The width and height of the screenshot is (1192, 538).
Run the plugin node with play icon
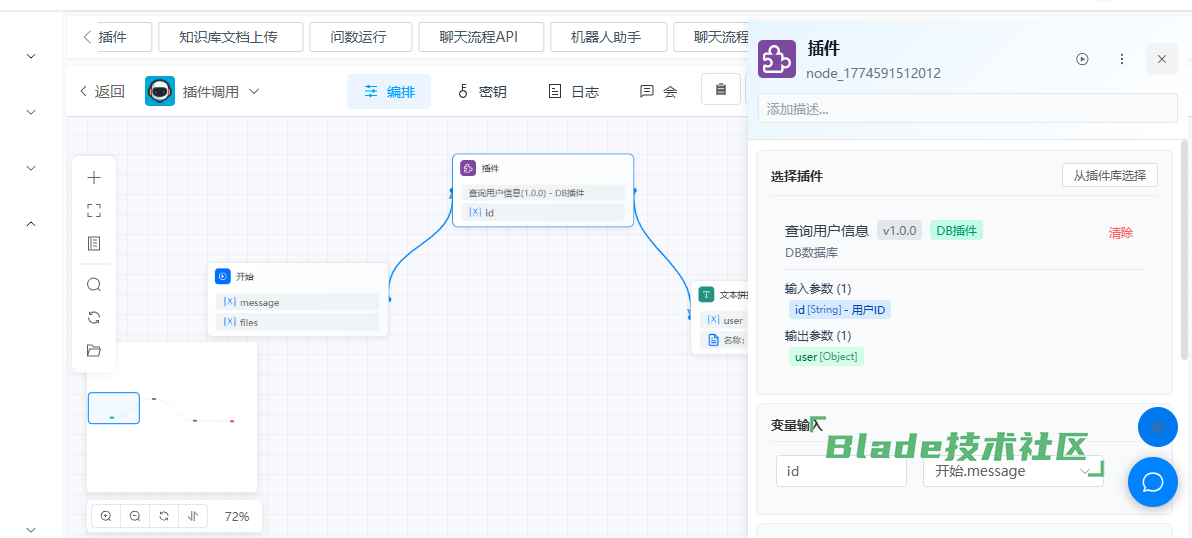[x=1082, y=59]
